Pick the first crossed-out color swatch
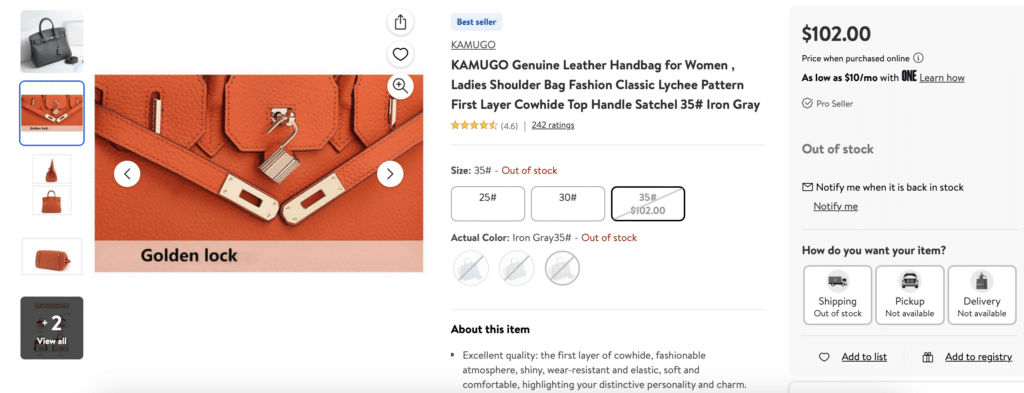This screenshot has height=393, width=1024. pyautogui.click(x=471, y=268)
